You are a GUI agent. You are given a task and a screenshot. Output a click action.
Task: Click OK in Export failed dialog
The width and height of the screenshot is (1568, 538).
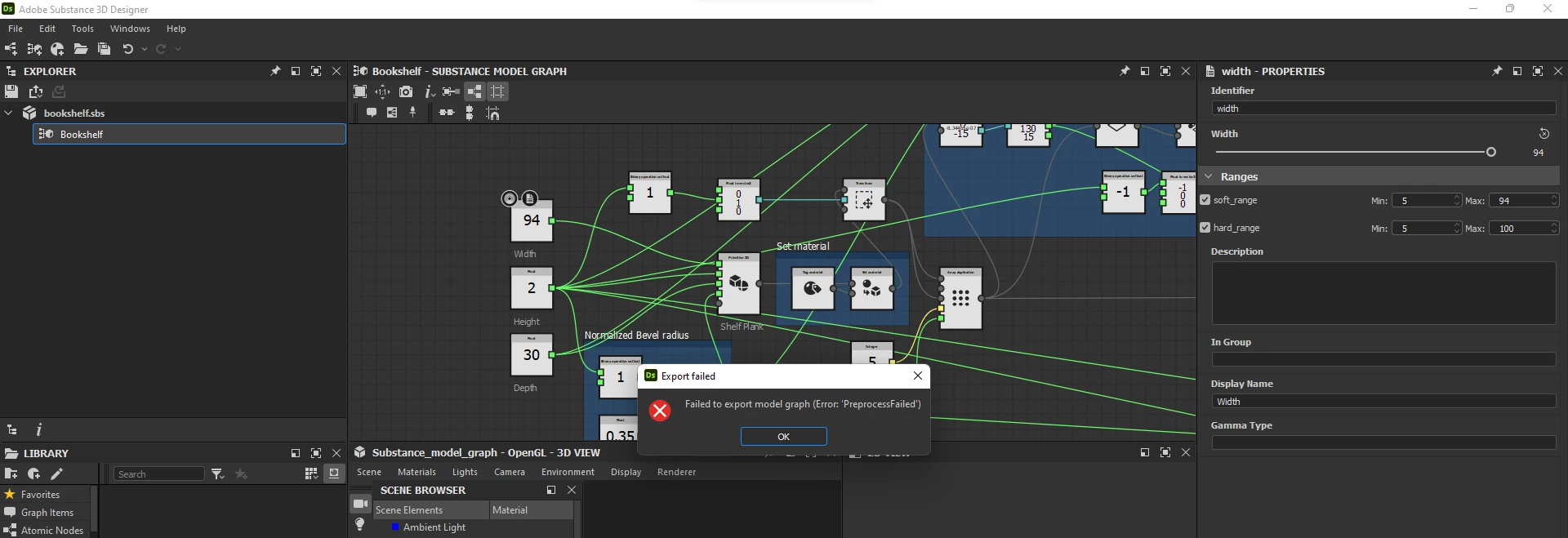click(x=783, y=436)
